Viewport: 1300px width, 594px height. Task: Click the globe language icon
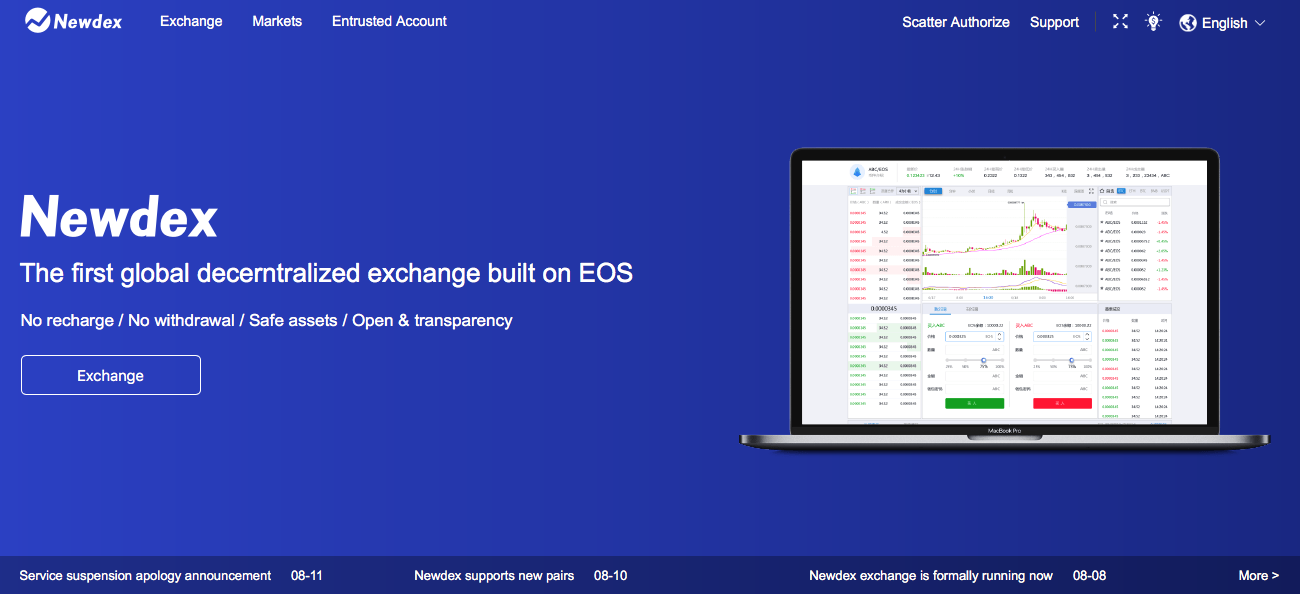[1188, 22]
